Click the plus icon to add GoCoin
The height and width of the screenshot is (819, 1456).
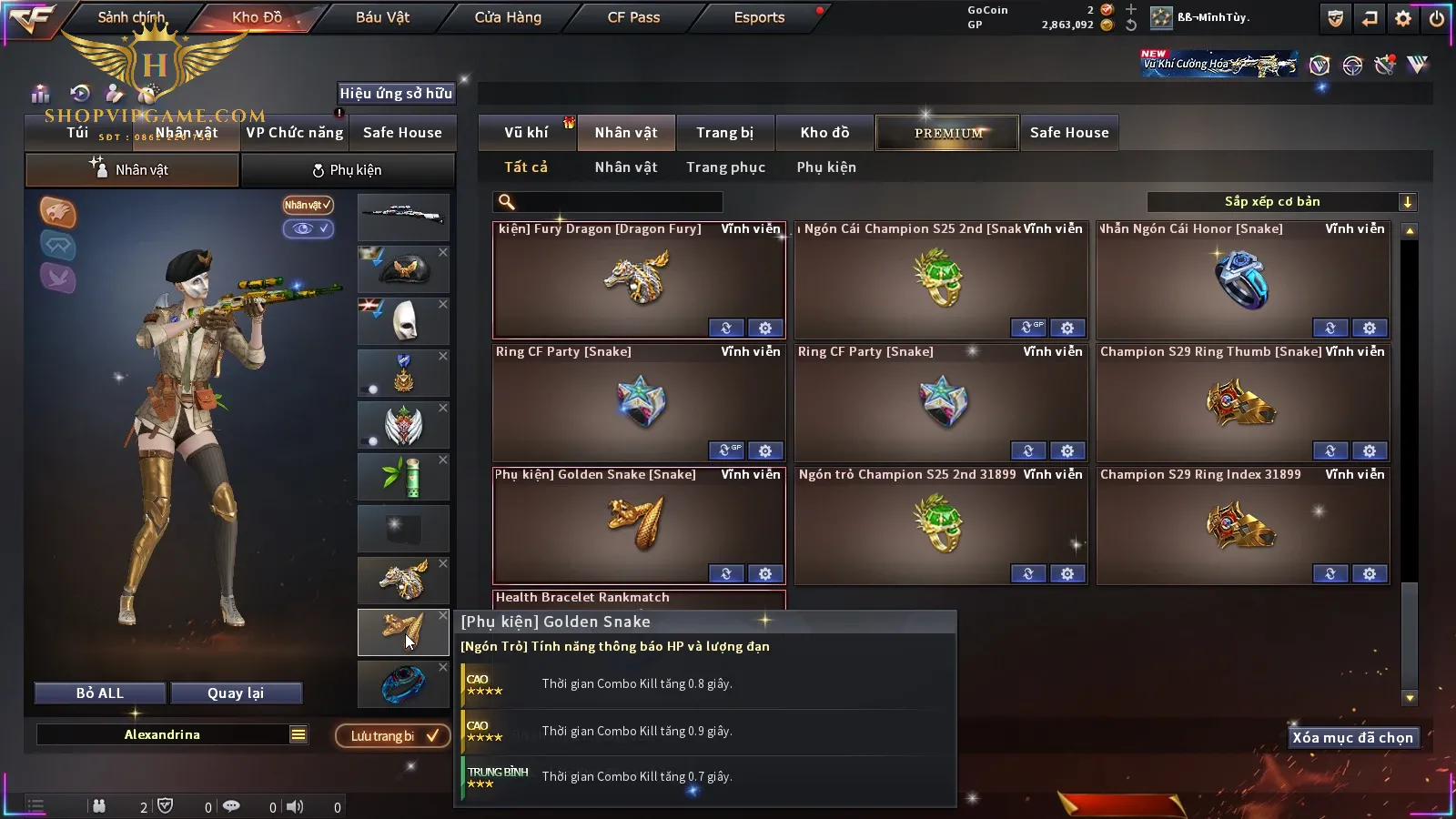pos(1130,9)
